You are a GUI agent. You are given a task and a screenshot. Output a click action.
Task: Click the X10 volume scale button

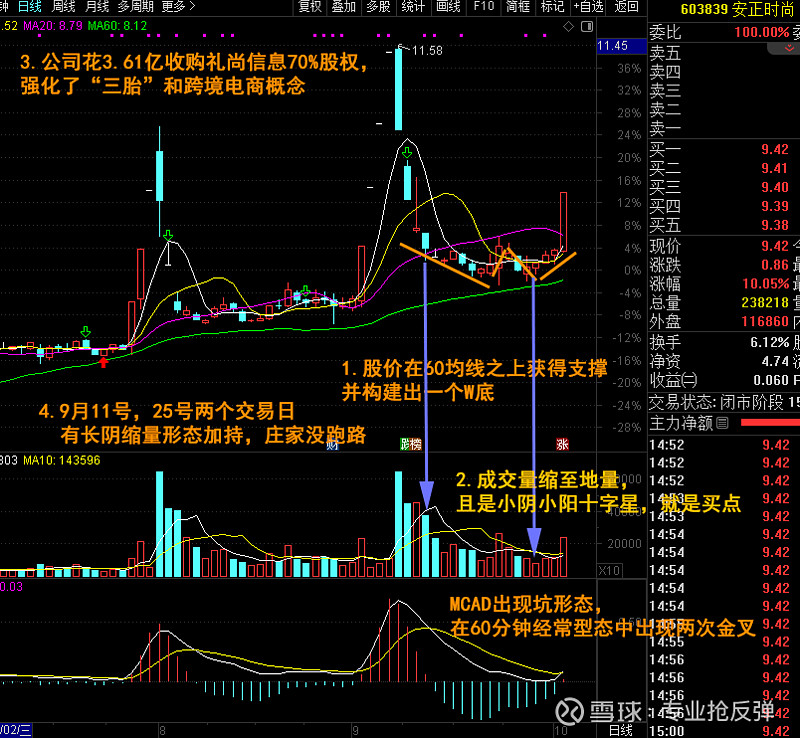[x=609, y=570]
